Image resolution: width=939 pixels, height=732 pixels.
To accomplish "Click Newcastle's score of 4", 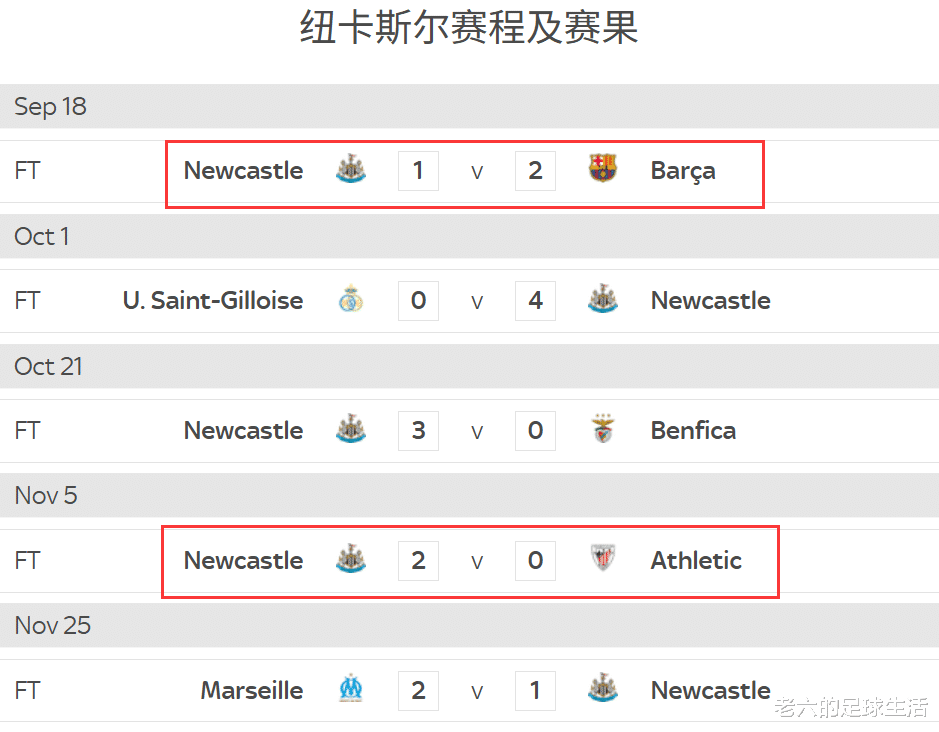I will tap(535, 300).
